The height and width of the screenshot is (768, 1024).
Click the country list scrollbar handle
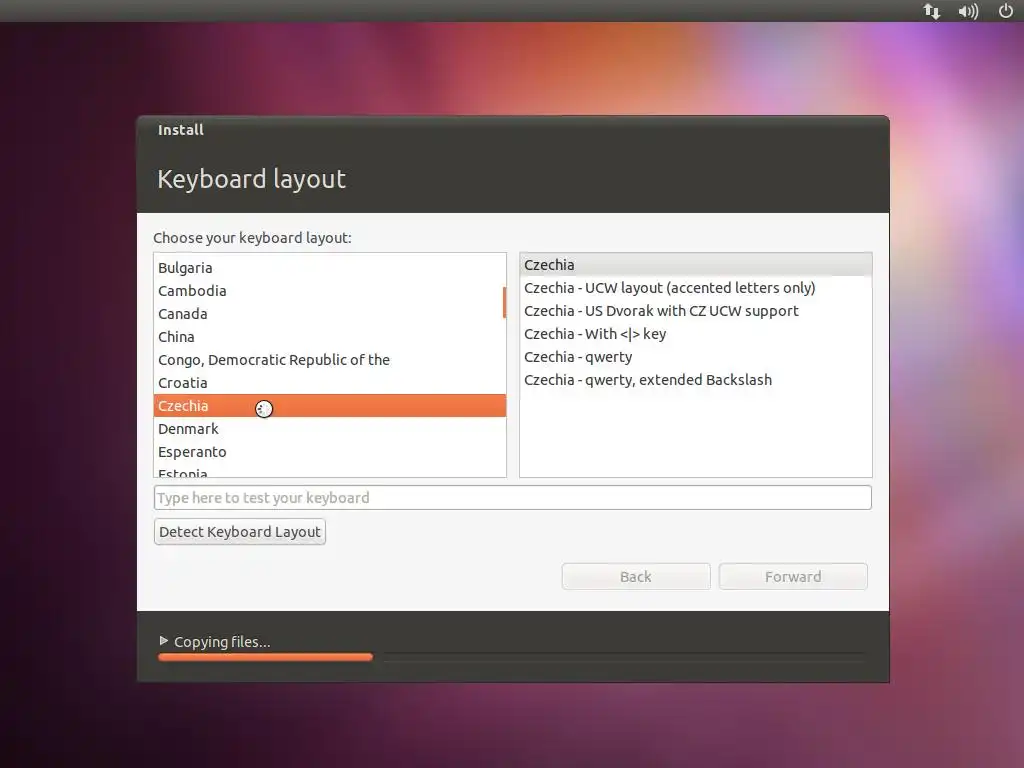point(504,302)
